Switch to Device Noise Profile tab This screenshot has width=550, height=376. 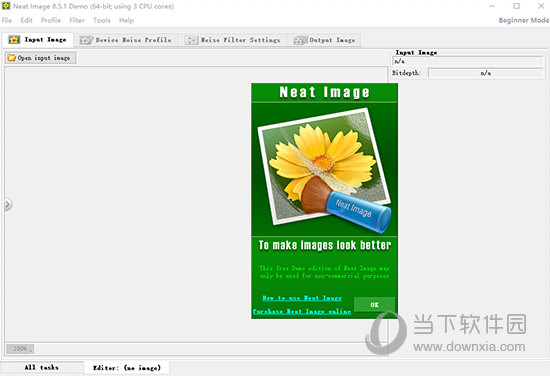click(126, 40)
